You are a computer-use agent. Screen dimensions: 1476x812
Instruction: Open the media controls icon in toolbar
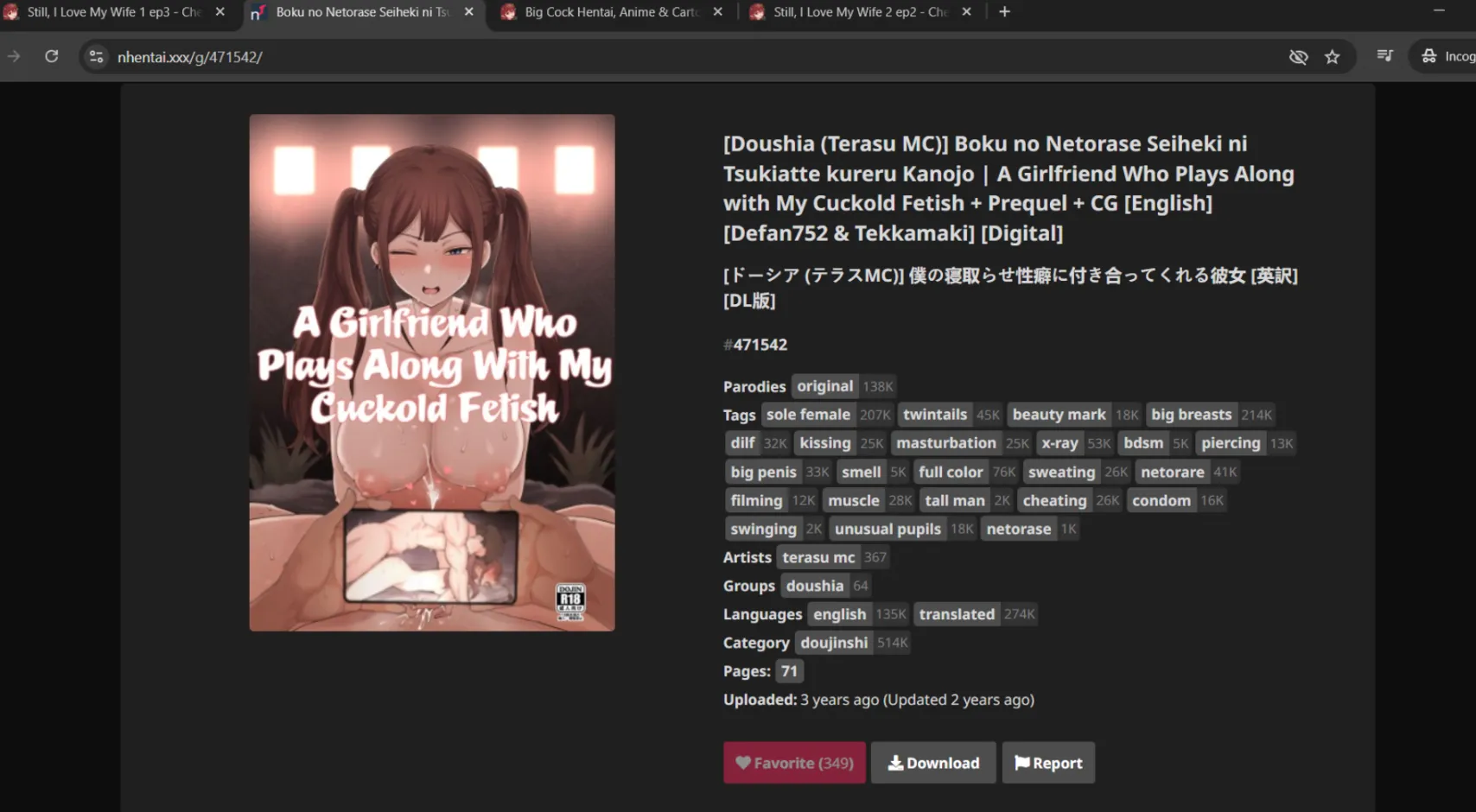tap(1384, 56)
